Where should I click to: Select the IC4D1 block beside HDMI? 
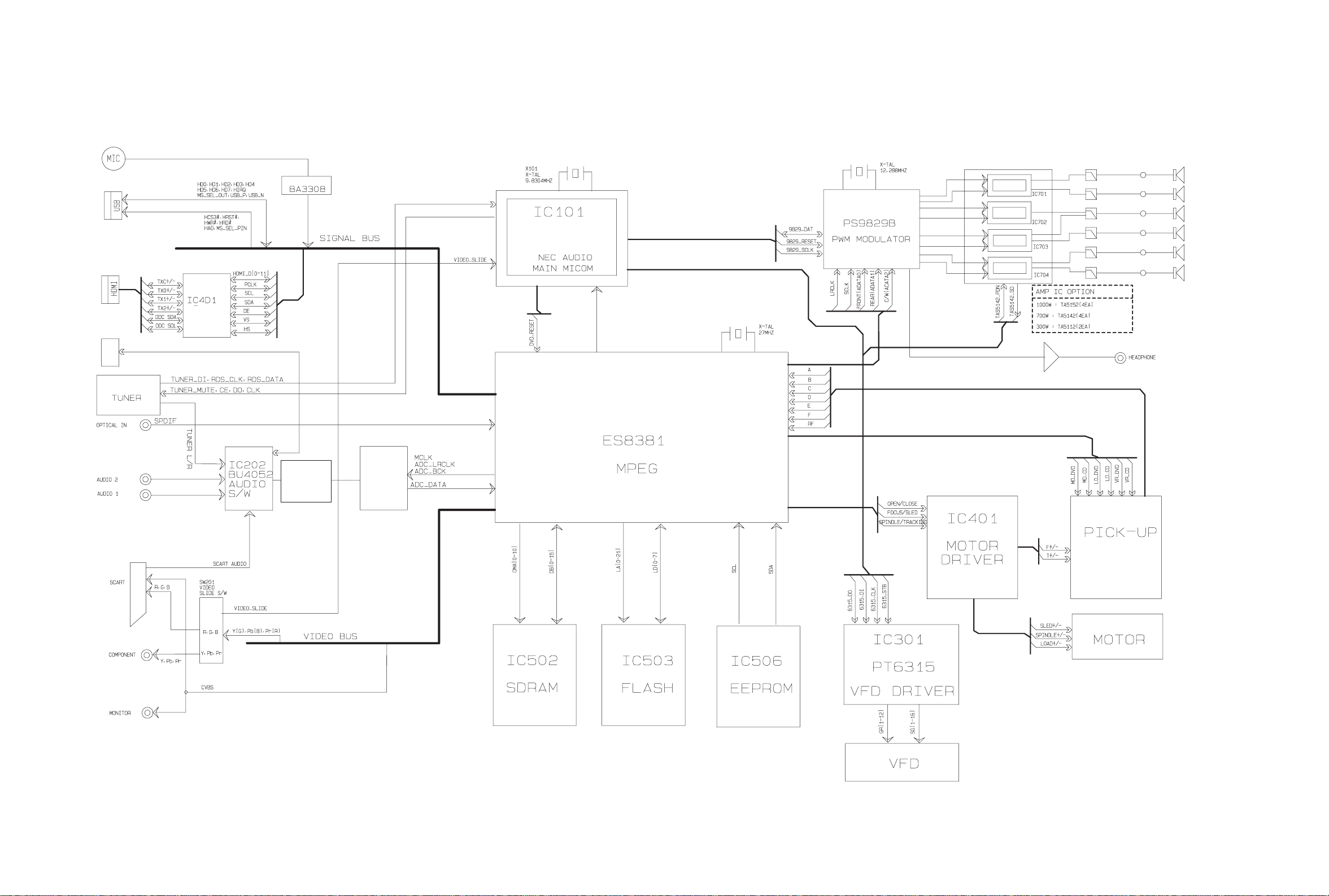206,305
